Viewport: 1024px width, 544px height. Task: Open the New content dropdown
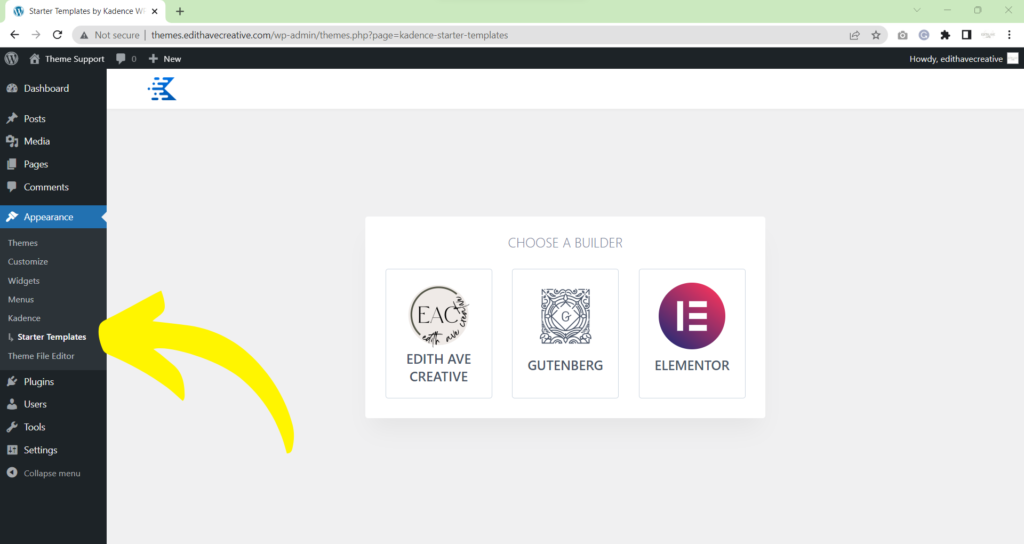click(x=165, y=59)
